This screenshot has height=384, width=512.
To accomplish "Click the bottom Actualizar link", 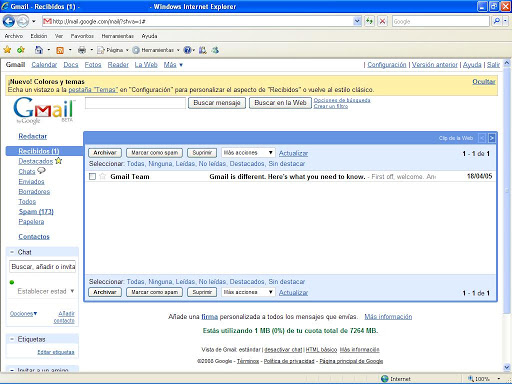I will pos(293,292).
